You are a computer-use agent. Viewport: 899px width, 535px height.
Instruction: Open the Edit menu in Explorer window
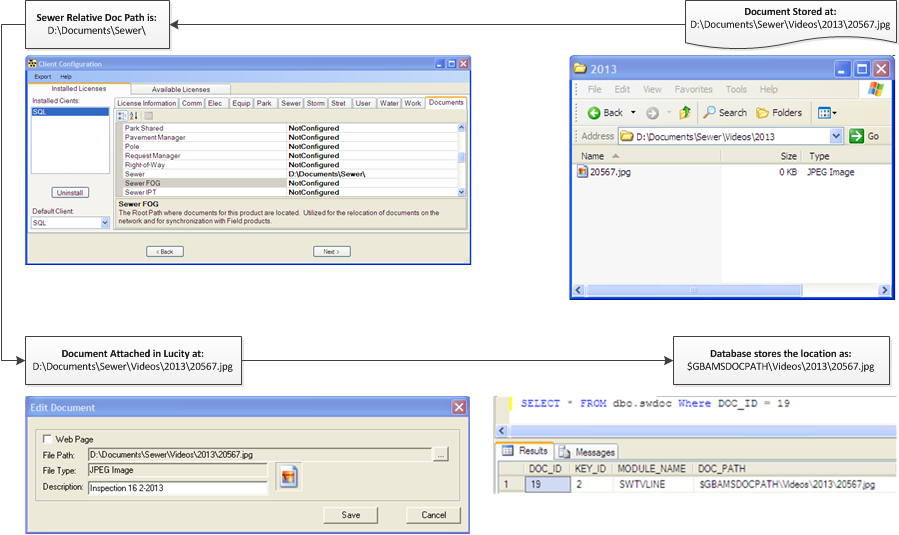[622, 89]
